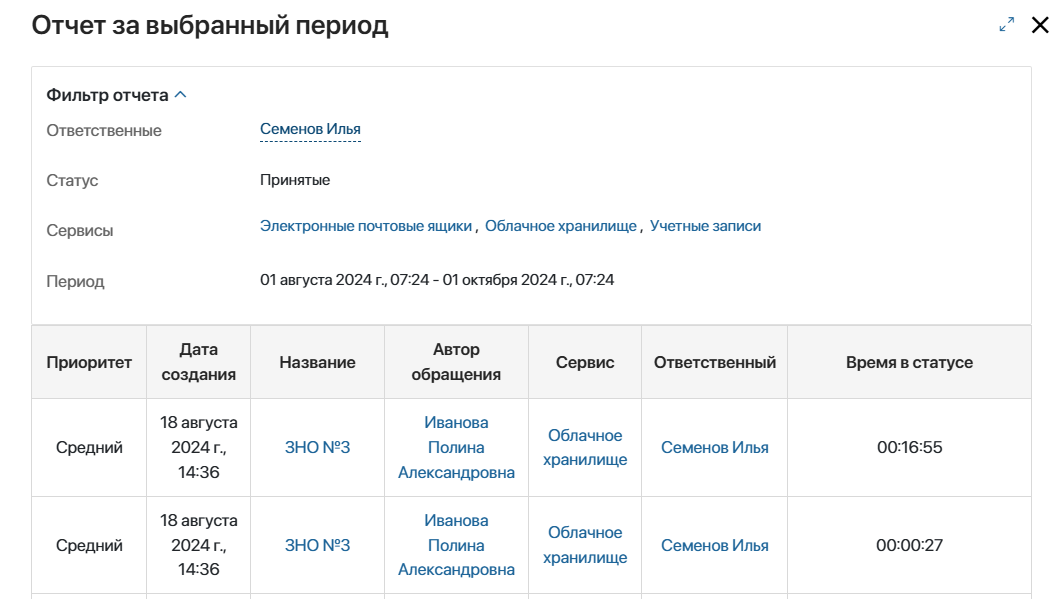Expand the report to full screen
The height and width of the screenshot is (599, 1053).
[1007, 25]
